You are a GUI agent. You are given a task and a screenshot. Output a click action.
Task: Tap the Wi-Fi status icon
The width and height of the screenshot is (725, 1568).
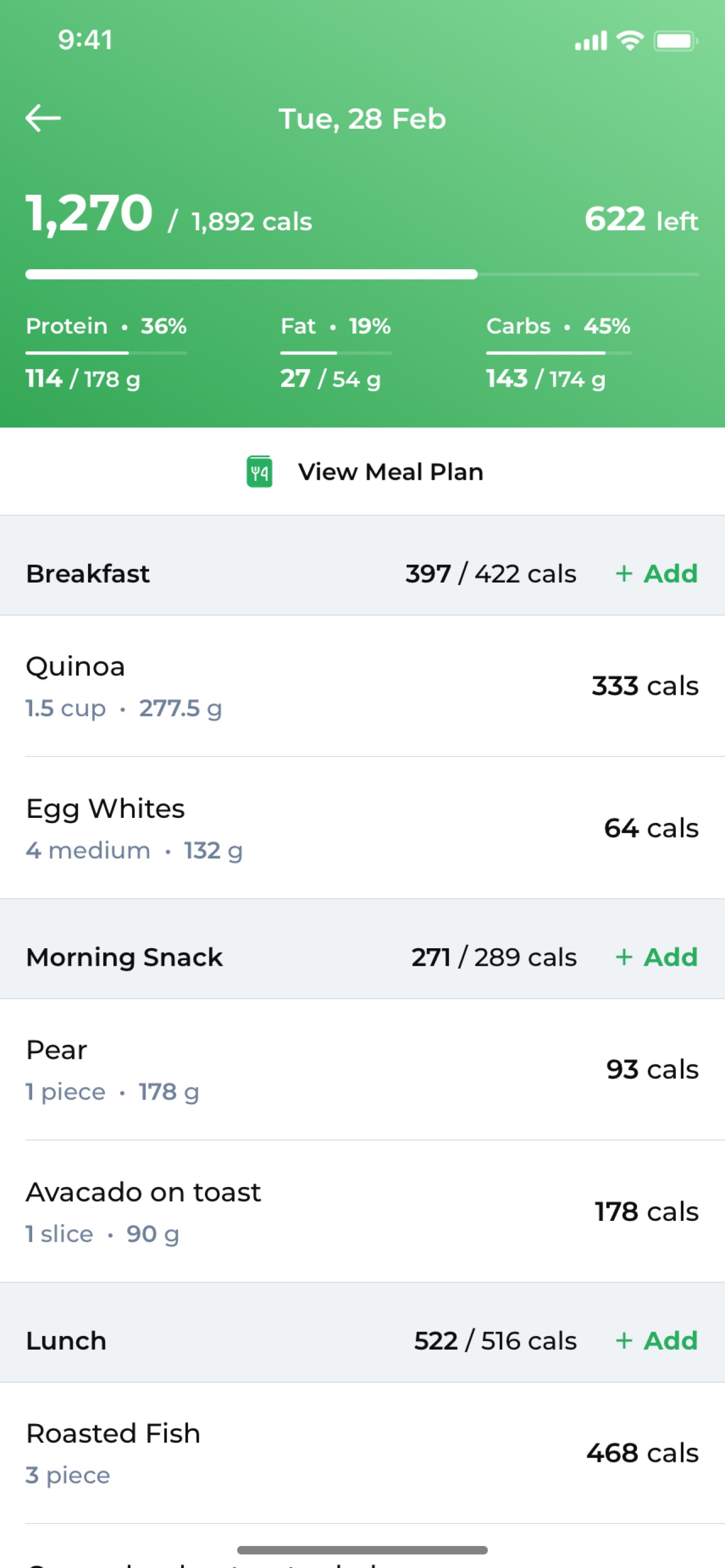[630, 41]
